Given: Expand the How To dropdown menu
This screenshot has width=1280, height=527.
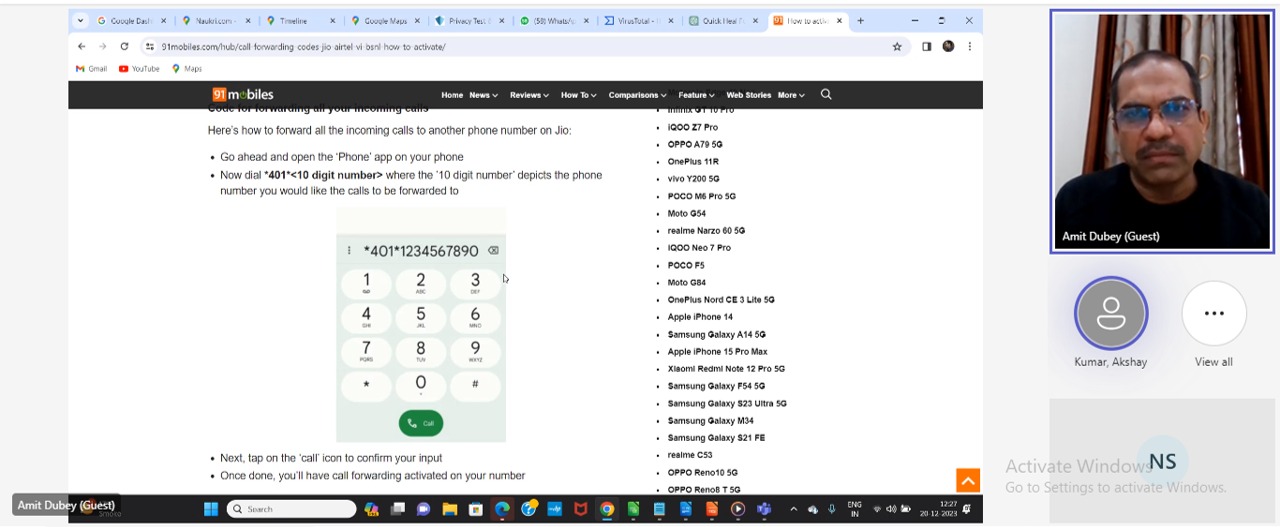Looking at the screenshot, I should pyautogui.click(x=578, y=95).
